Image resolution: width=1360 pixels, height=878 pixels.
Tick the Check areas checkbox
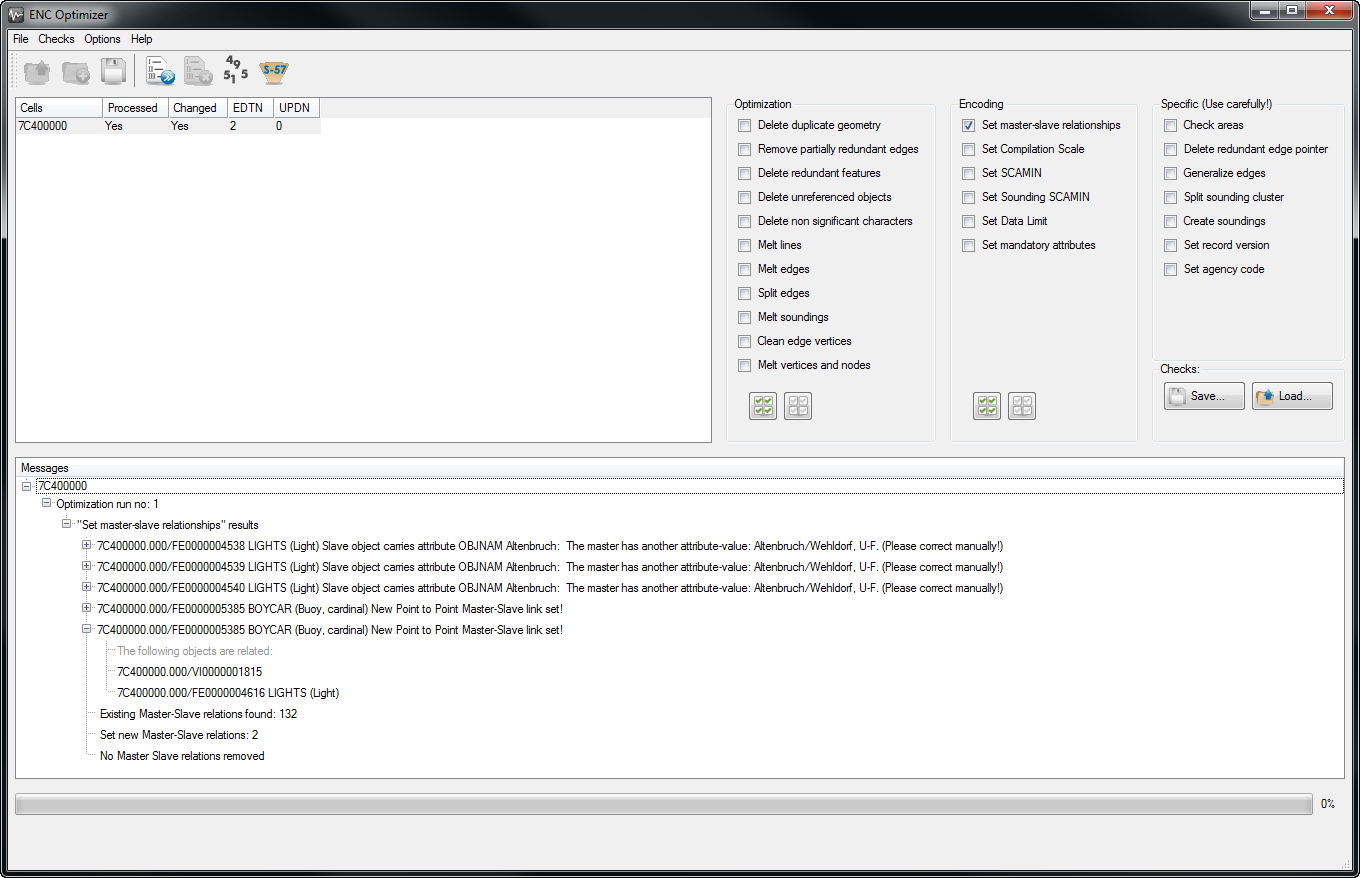pos(1170,125)
